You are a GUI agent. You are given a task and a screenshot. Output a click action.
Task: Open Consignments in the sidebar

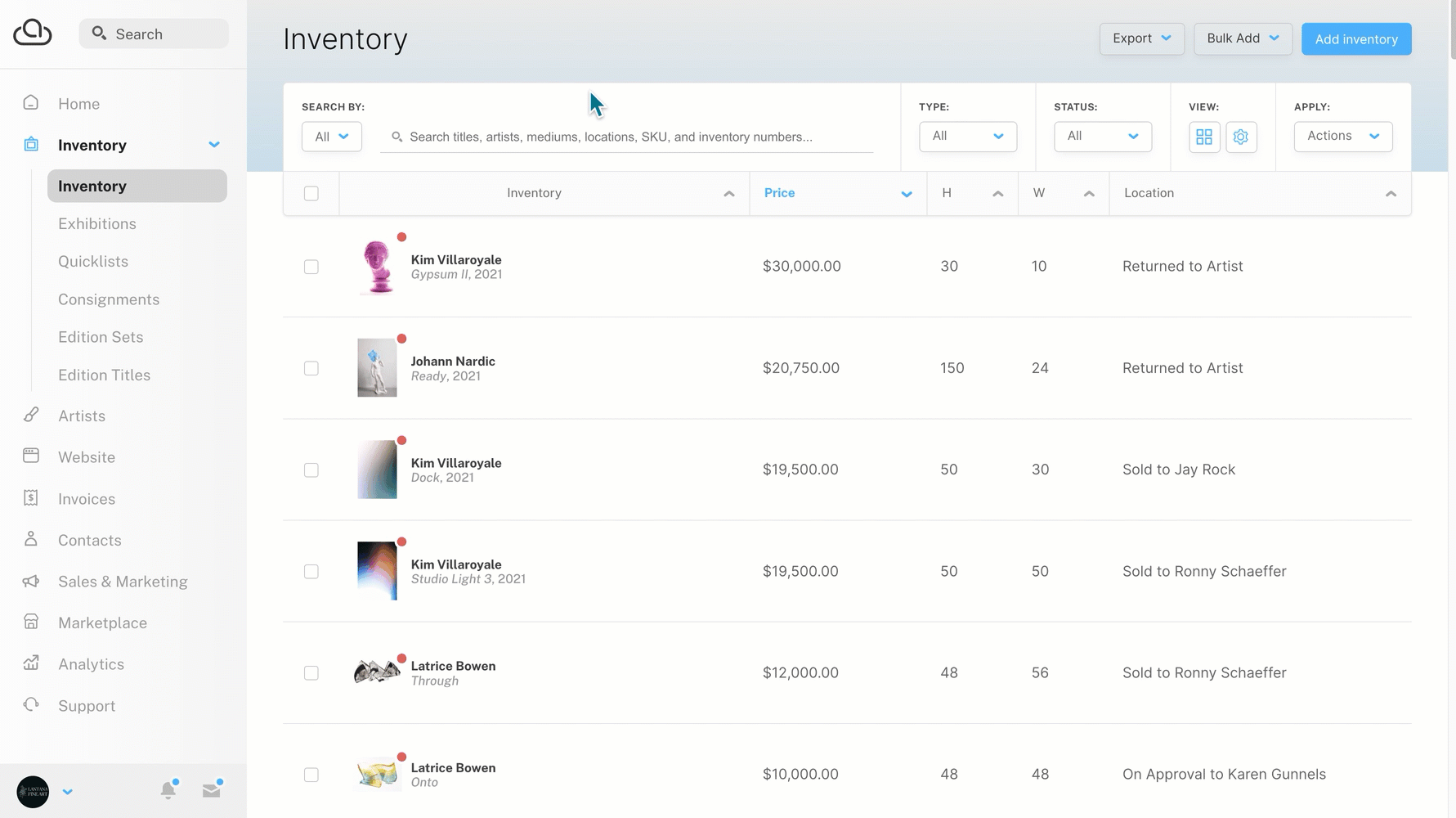click(x=109, y=299)
